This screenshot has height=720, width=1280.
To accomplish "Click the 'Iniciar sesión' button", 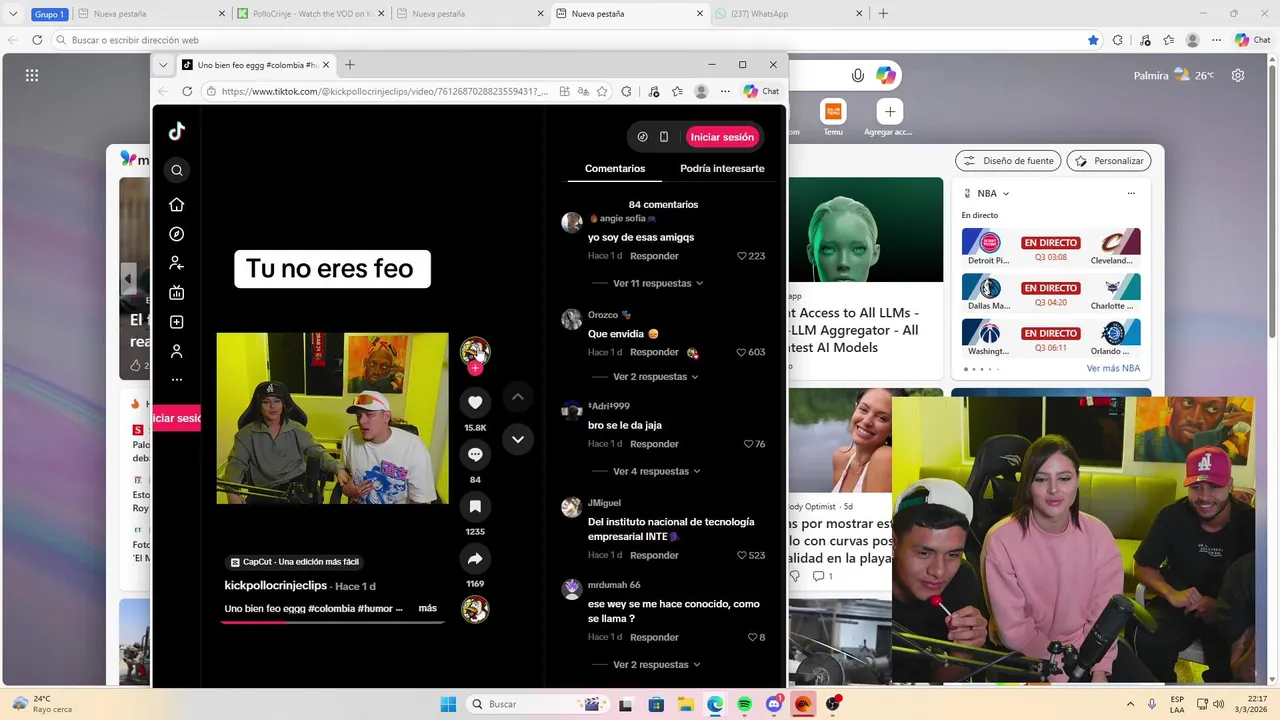I will [722, 137].
